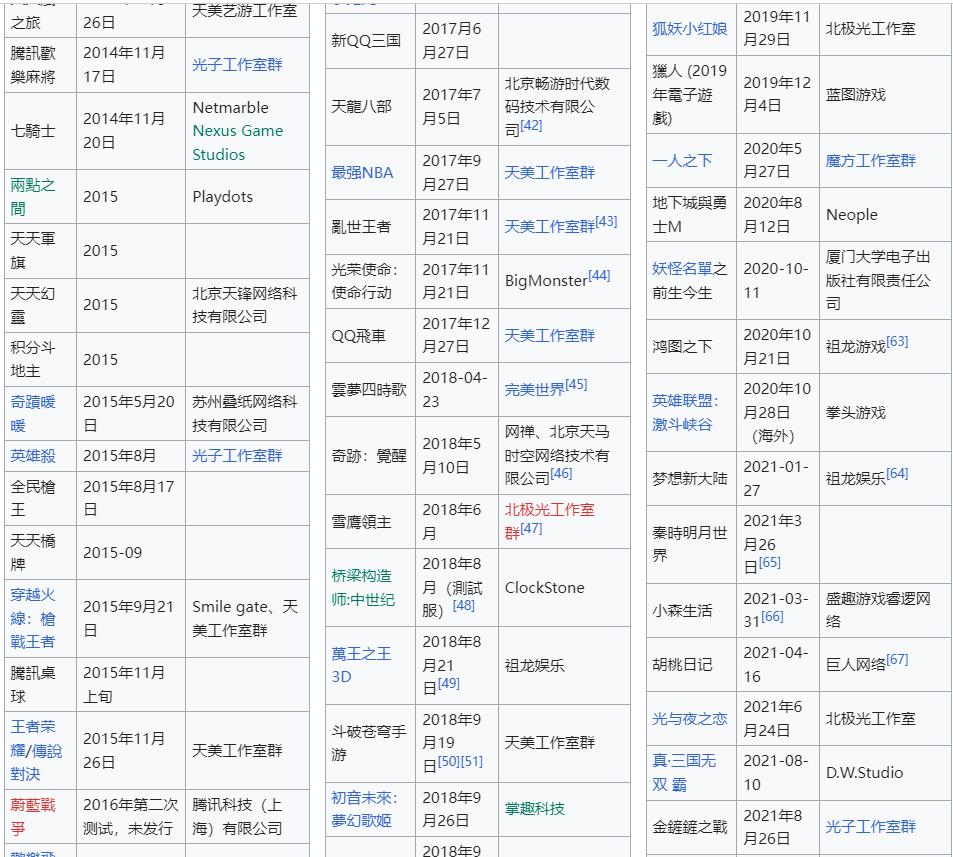Jump to citation [50]
953x857 pixels.
click(x=449, y=761)
